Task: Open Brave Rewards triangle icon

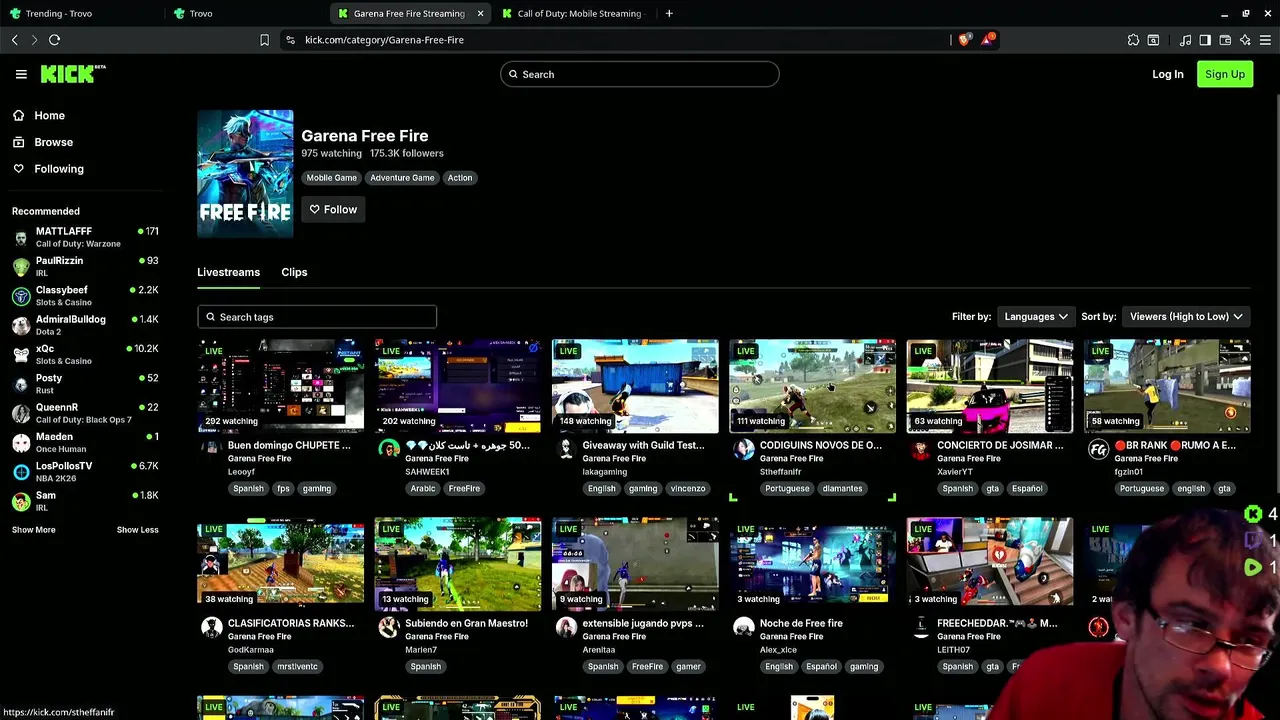Action: click(989, 40)
